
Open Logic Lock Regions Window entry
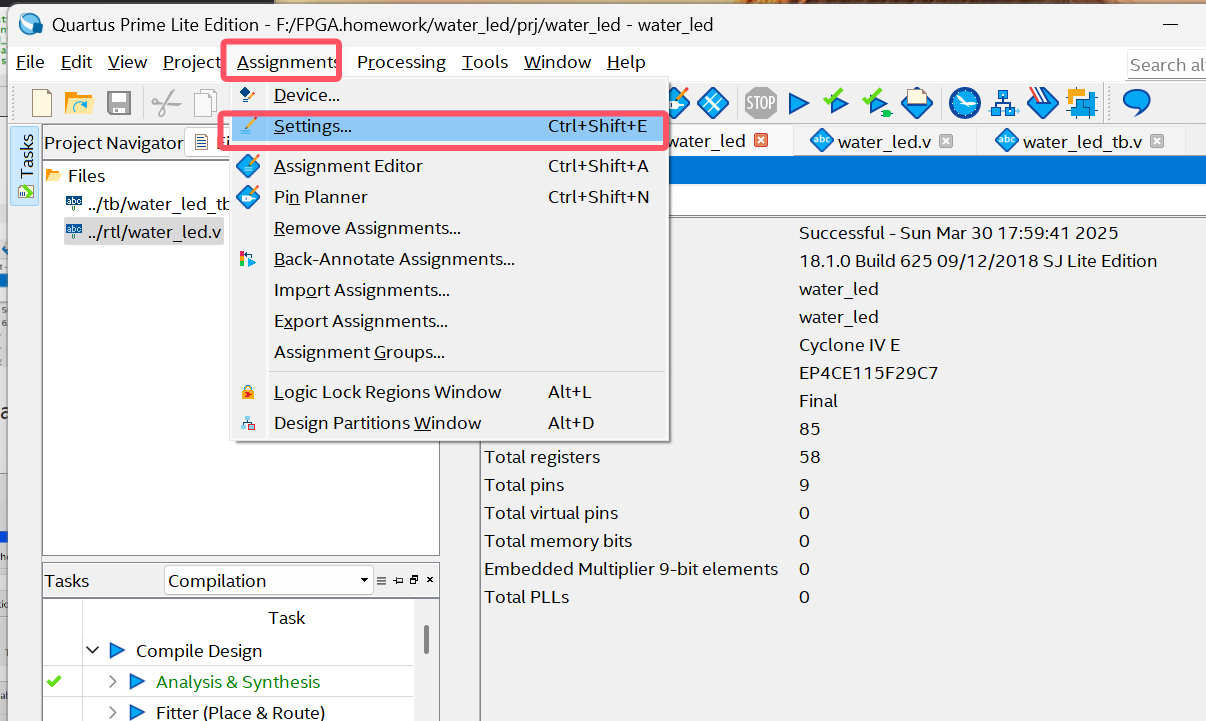point(450,392)
